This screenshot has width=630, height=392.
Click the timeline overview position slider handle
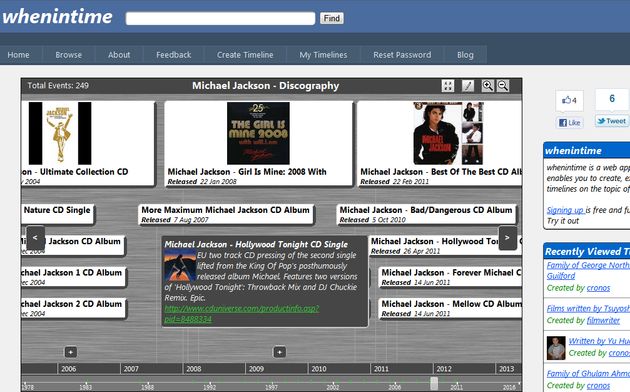click(x=434, y=383)
